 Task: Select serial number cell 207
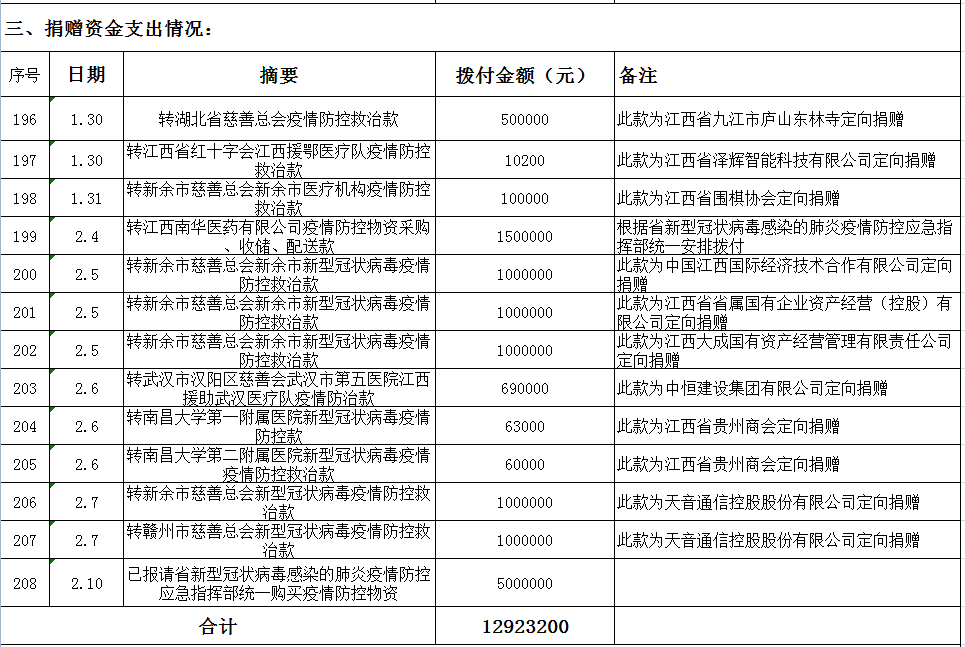click(x=25, y=541)
